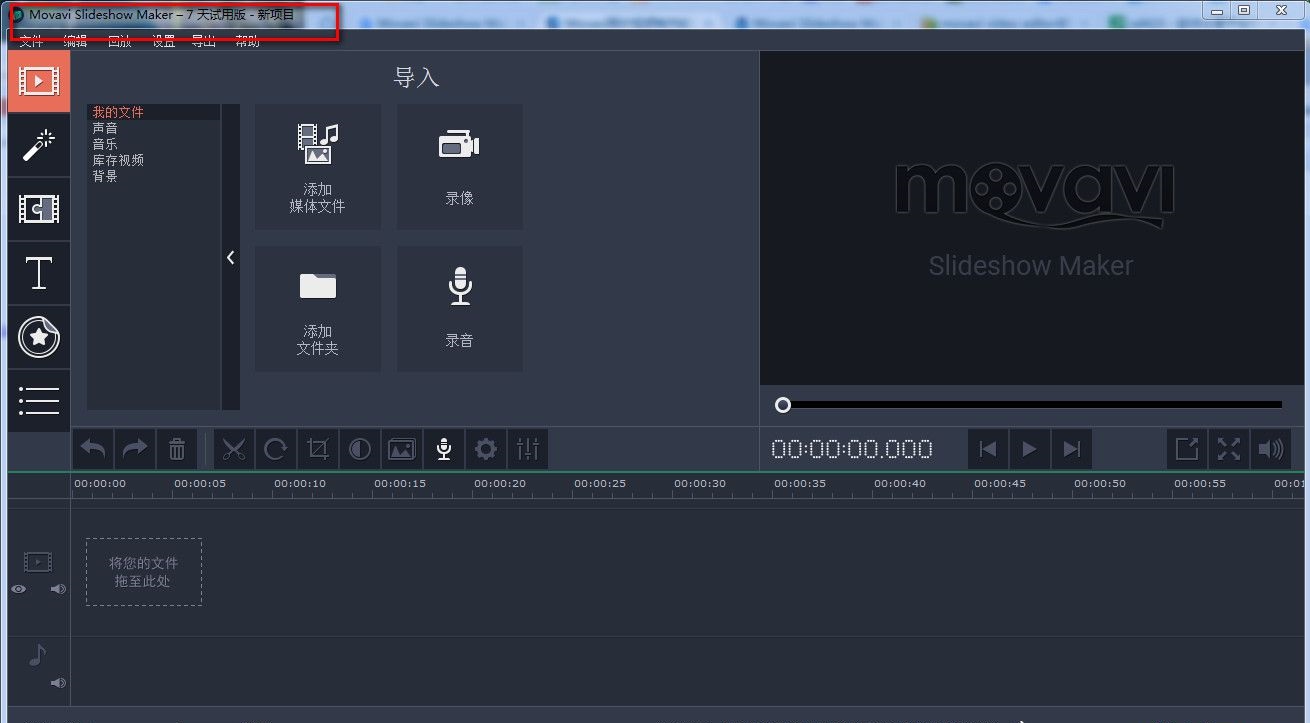Open the Transitions tab in the sidebar

point(39,209)
